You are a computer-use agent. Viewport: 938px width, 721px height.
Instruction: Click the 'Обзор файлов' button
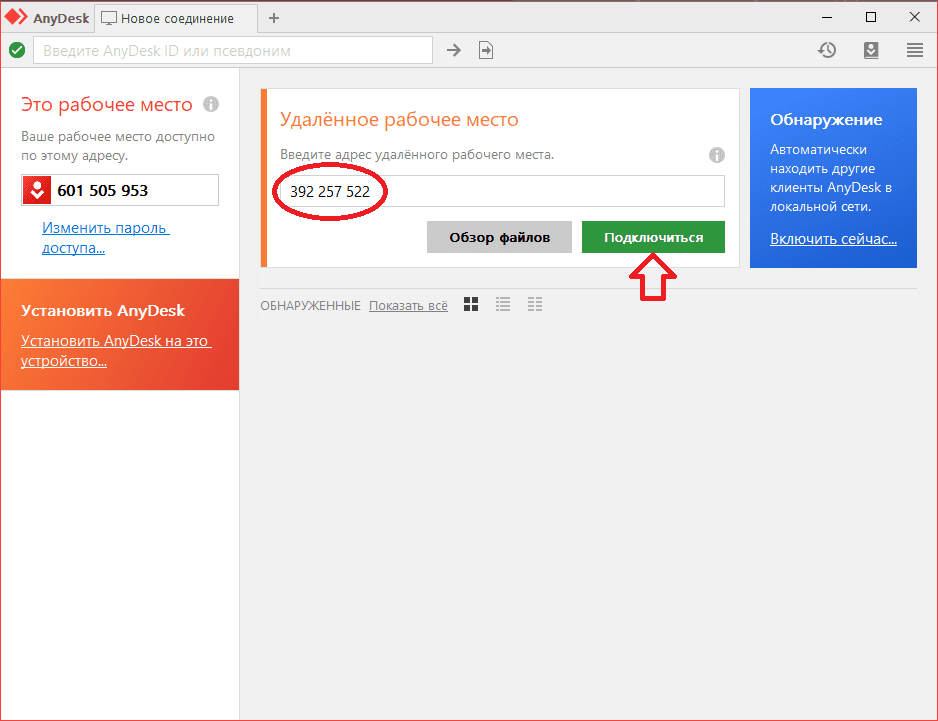click(x=500, y=237)
